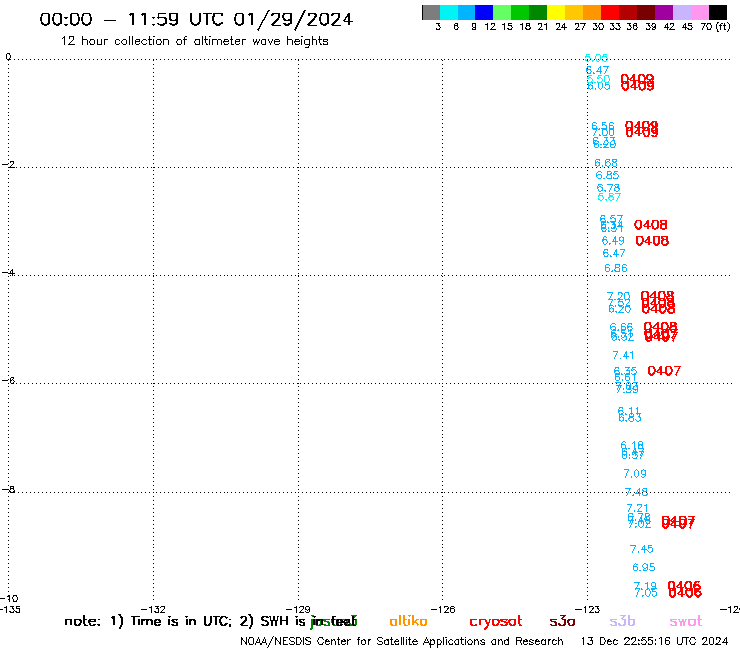Click the -4 latitude axis label
Viewport: 740px width, 650px height.
tap(8, 272)
